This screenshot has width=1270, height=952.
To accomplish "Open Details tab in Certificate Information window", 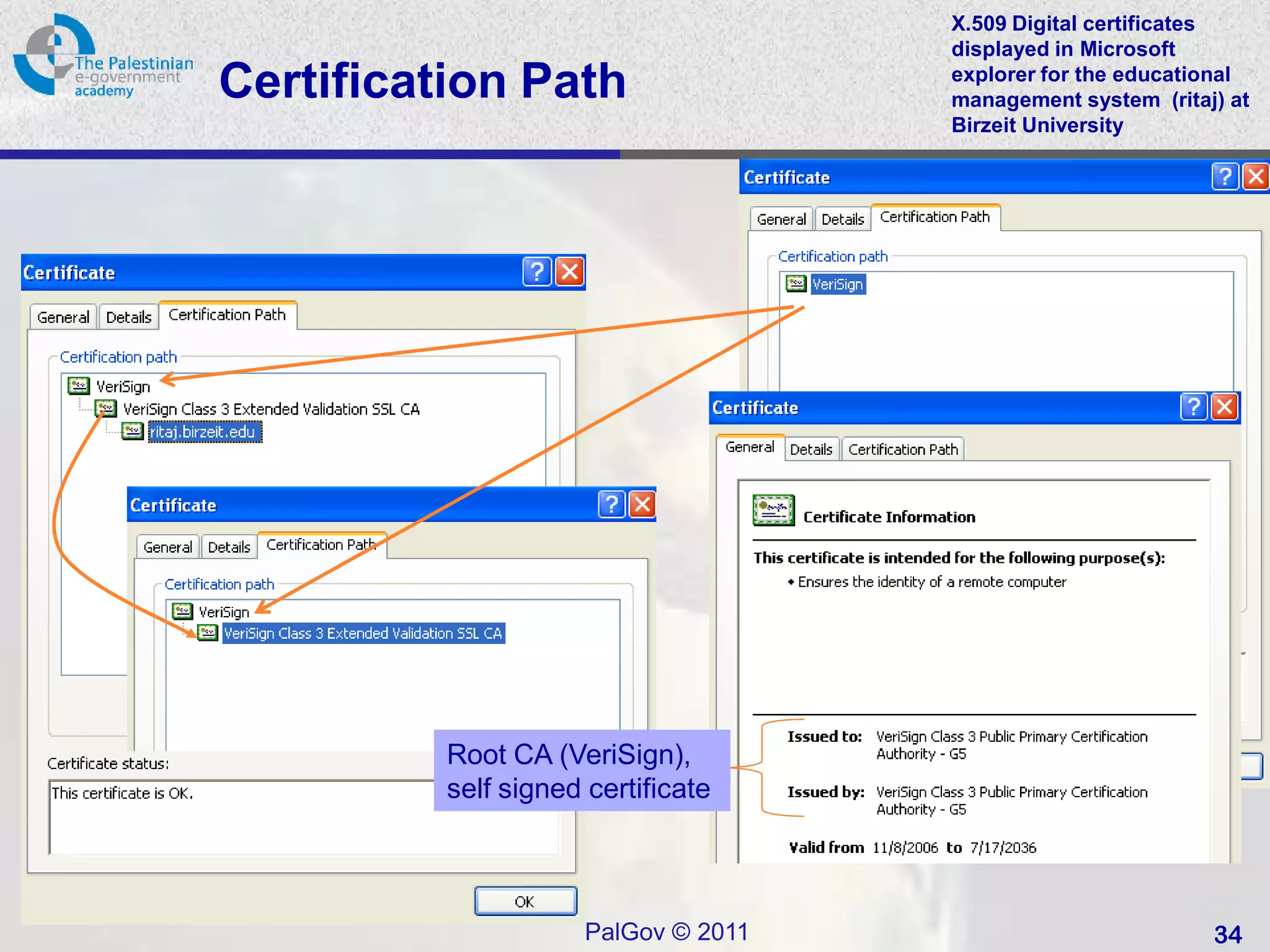I will (811, 449).
